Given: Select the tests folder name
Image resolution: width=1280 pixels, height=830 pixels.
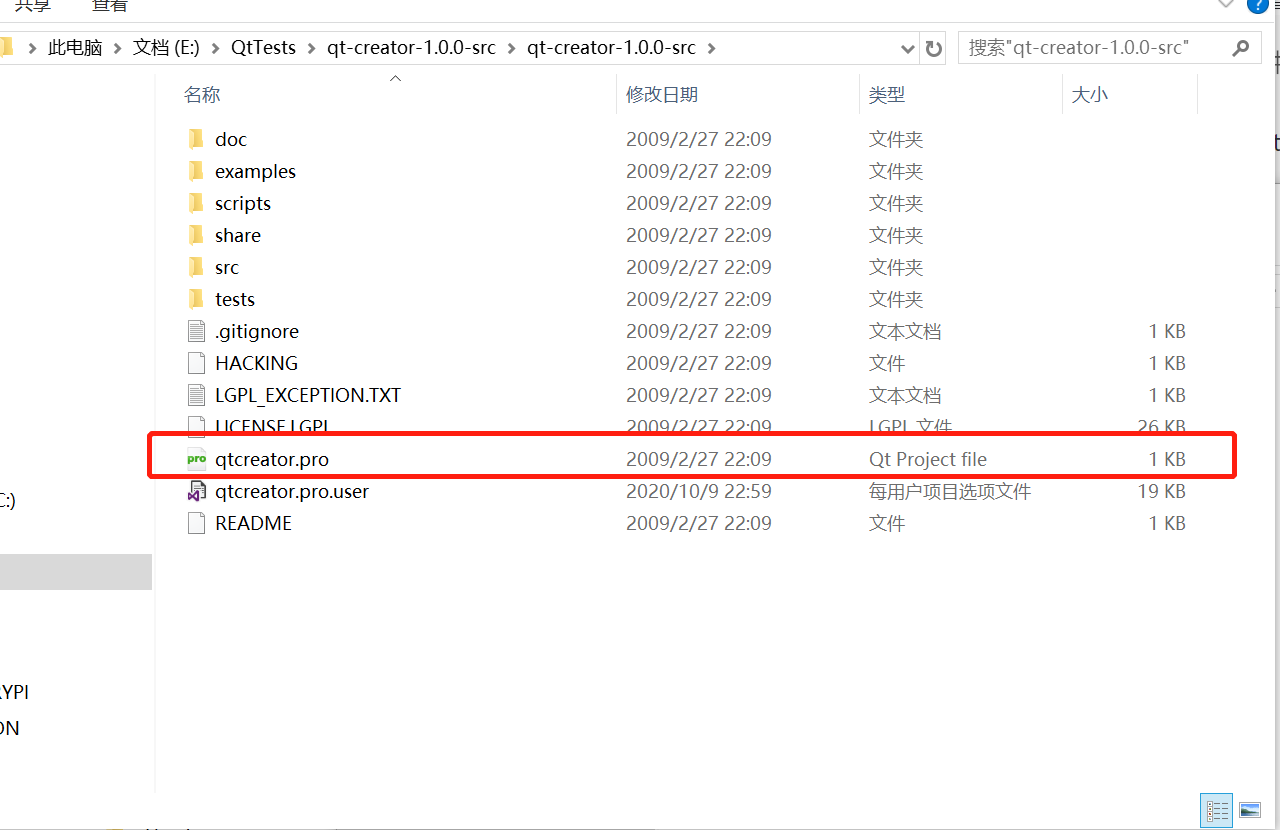Looking at the screenshot, I should (235, 299).
